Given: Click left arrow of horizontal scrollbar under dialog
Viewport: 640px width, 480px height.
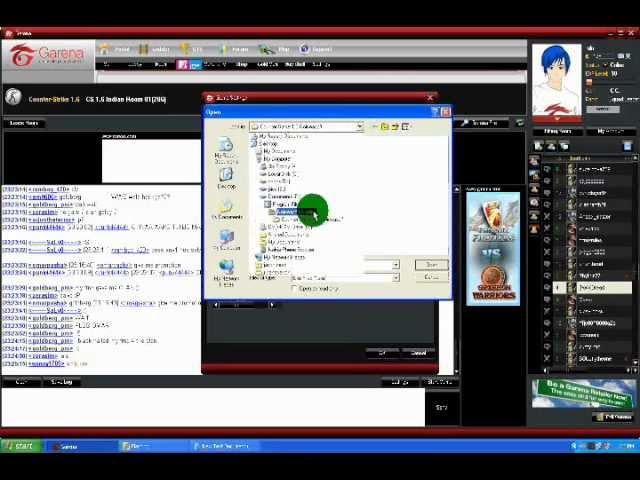Looking at the screenshot, I should (x=216, y=305).
